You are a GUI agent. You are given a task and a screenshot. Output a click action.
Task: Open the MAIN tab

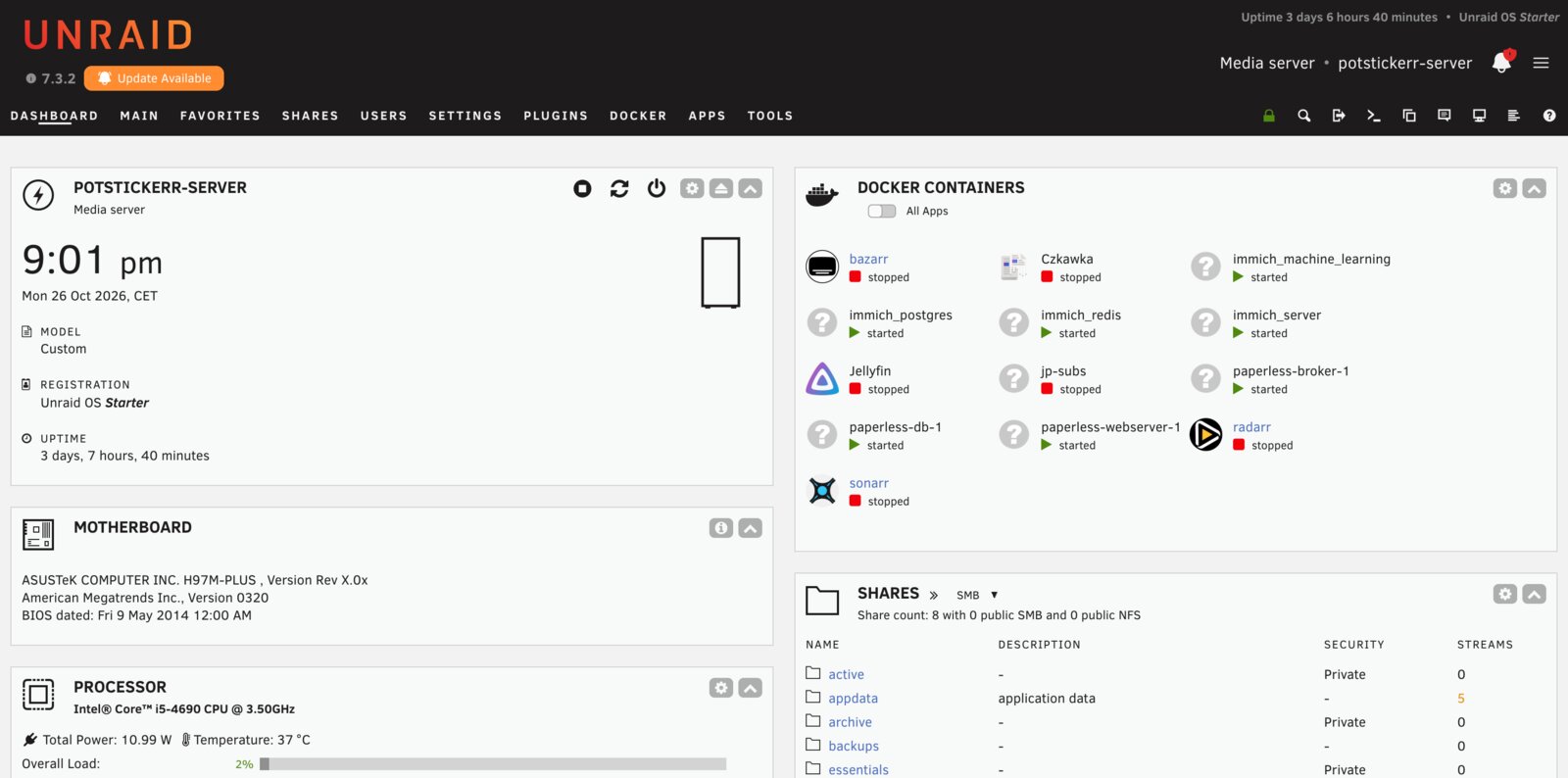(x=139, y=116)
